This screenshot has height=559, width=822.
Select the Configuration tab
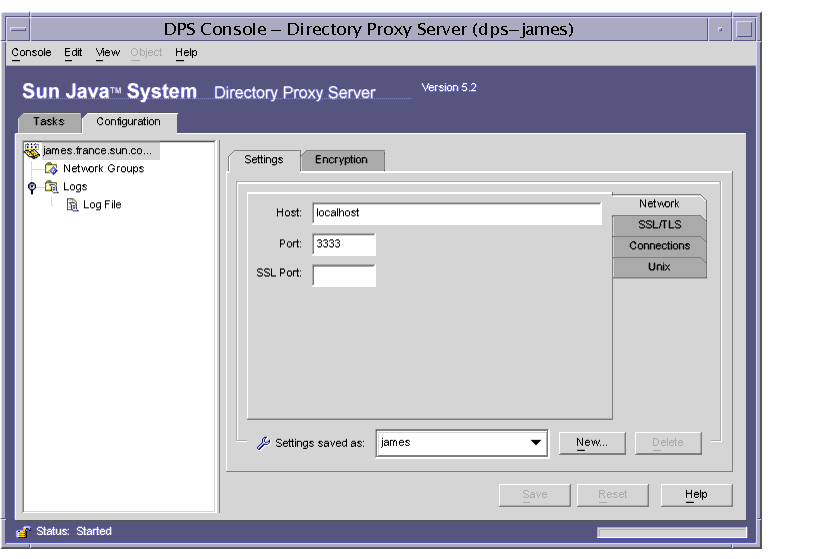(129, 122)
